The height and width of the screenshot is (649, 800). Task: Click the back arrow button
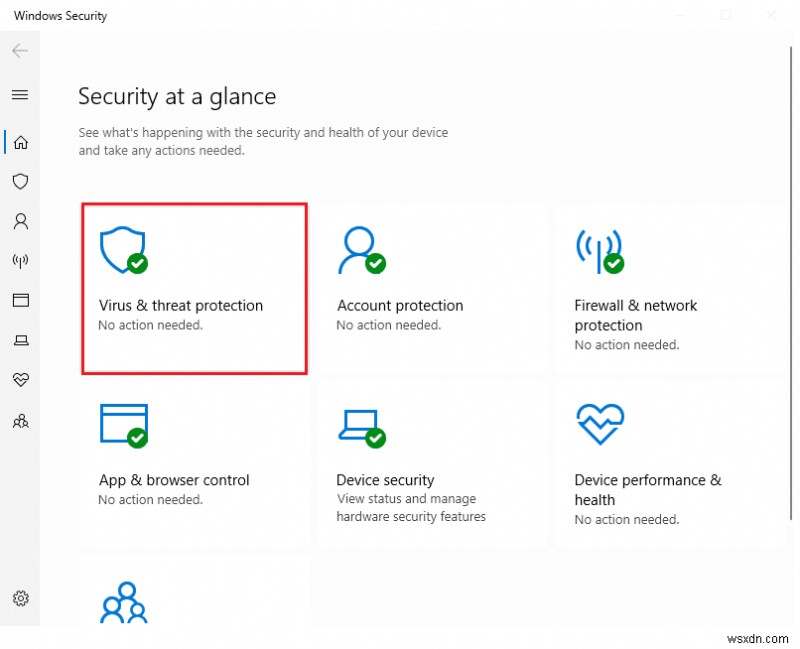[20, 51]
